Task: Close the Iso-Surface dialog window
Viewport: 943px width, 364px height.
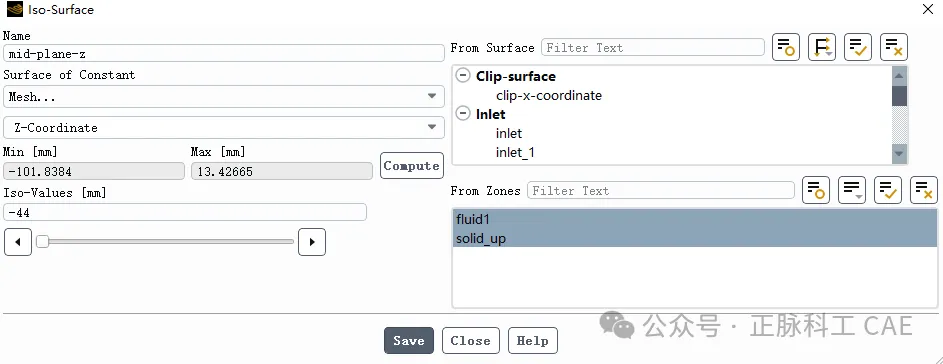Action: tap(928, 9)
